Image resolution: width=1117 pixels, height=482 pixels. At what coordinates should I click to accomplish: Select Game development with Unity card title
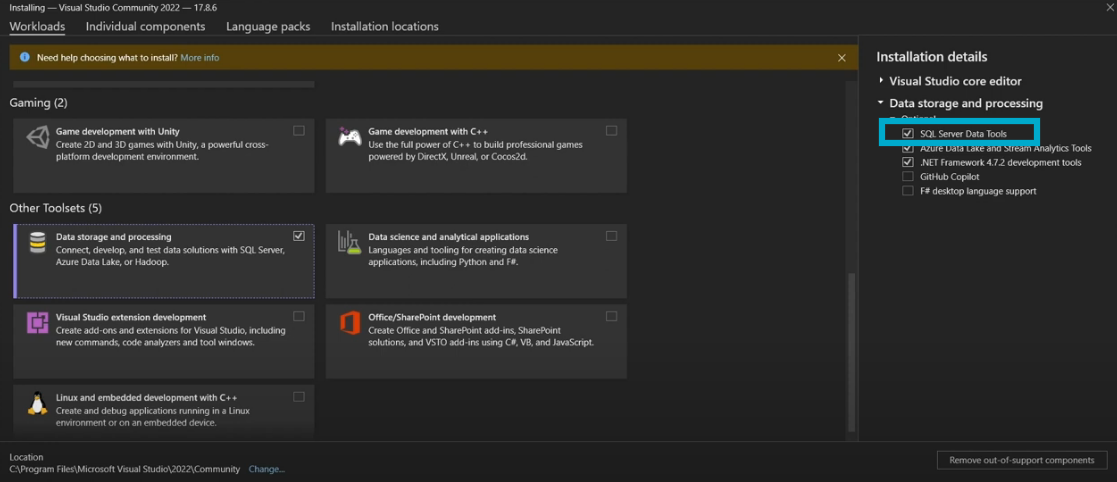click(118, 132)
